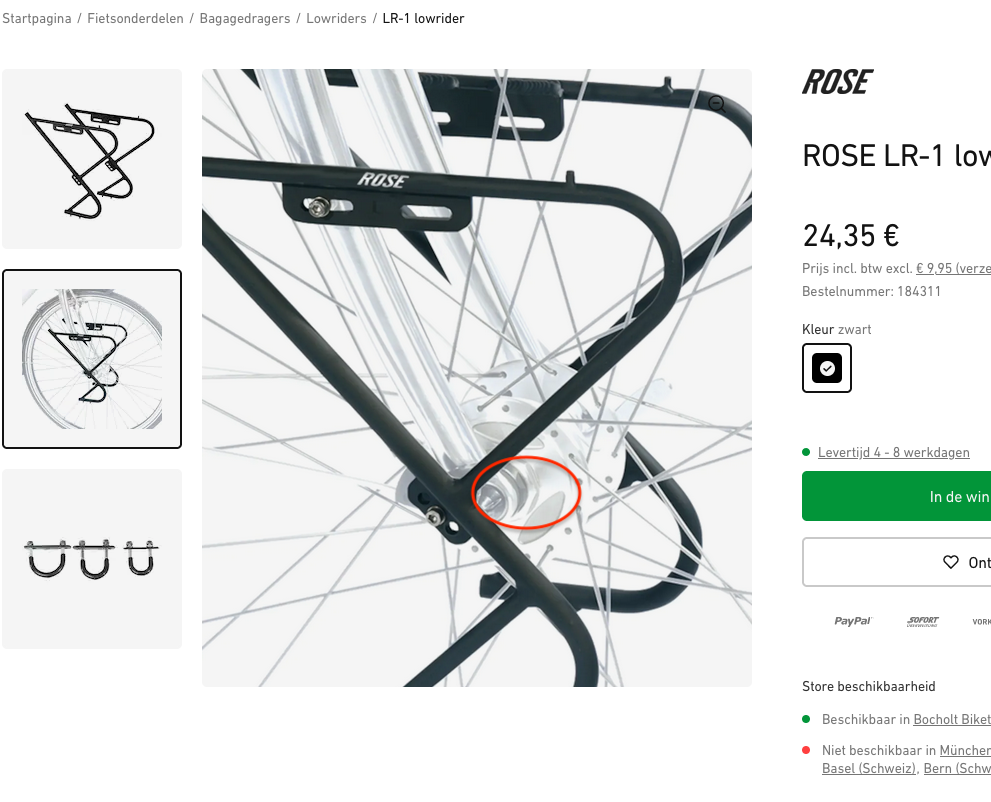
Task: Click the 'Levertijd 4 - 8 werkdagen' link
Action: coord(893,452)
